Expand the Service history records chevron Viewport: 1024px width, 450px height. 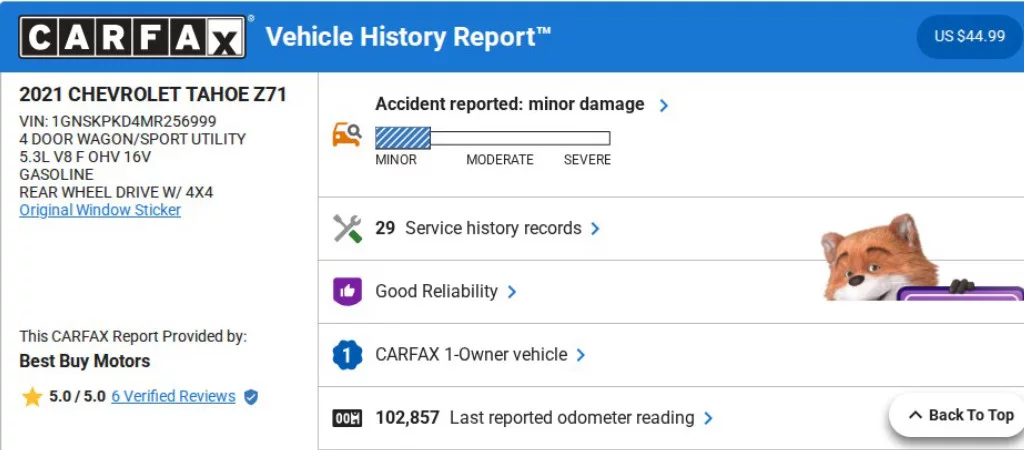(x=595, y=229)
